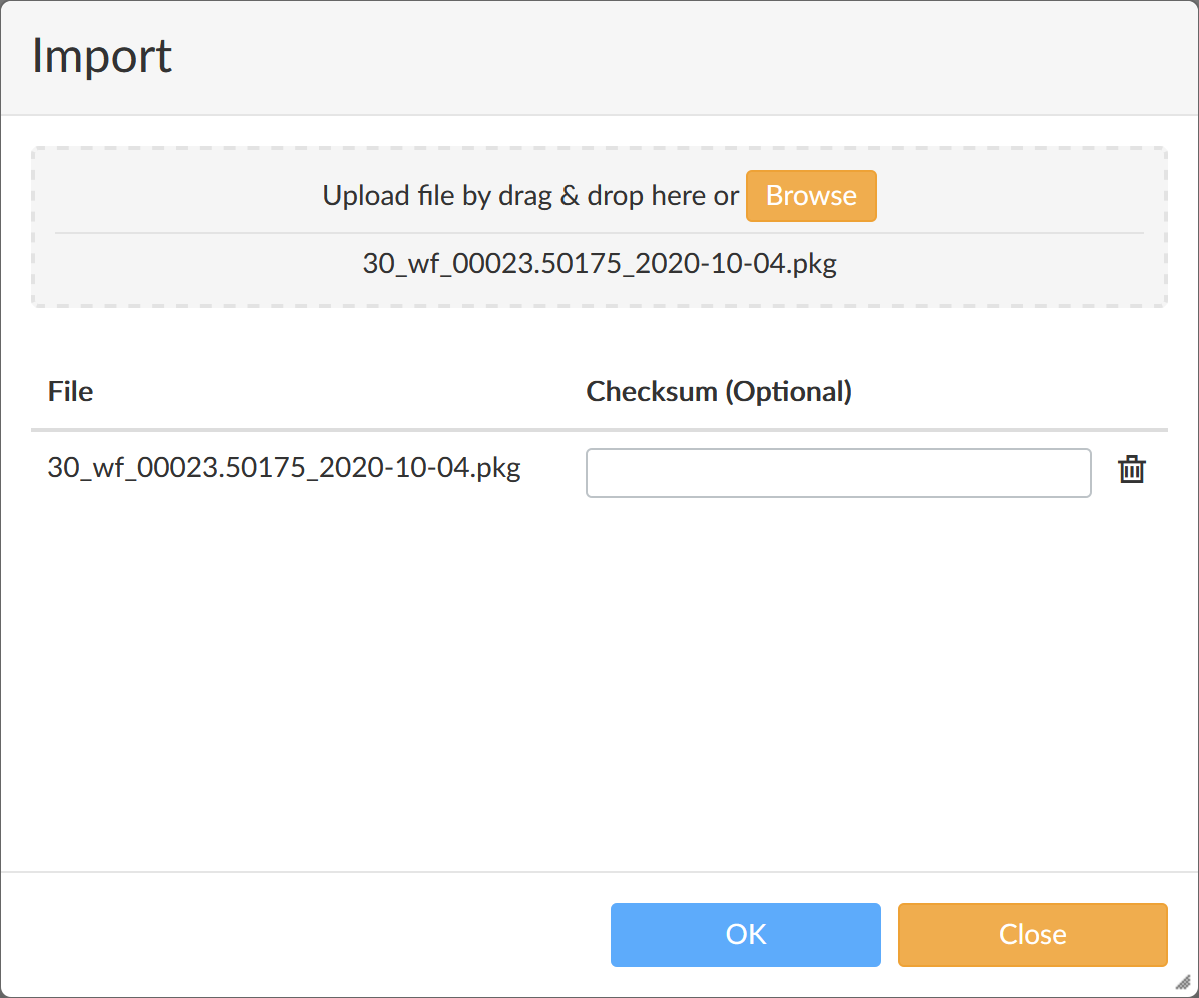Click Browse to choose a file
This screenshot has height=998, width=1199.
[811, 196]
